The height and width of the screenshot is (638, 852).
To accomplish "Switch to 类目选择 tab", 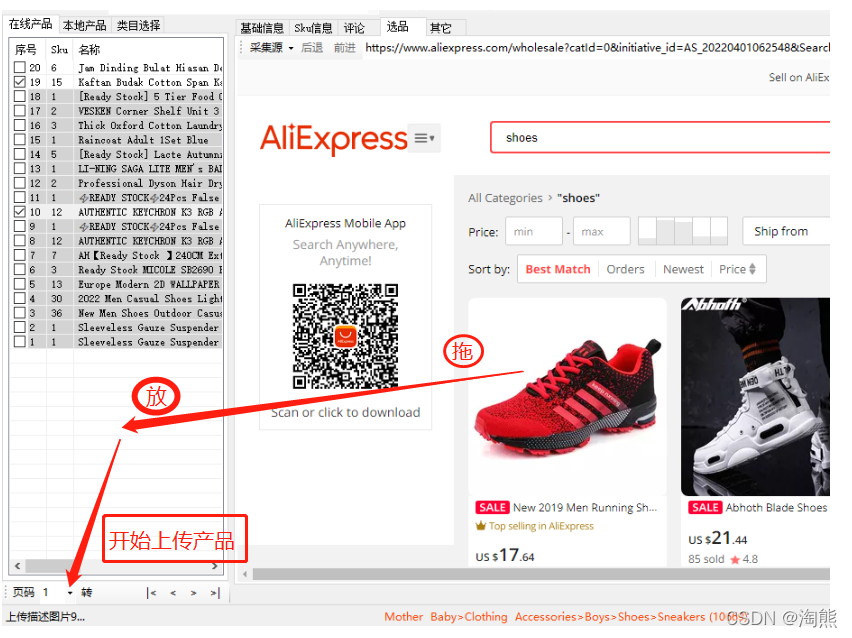I will (x=138, y=26).
